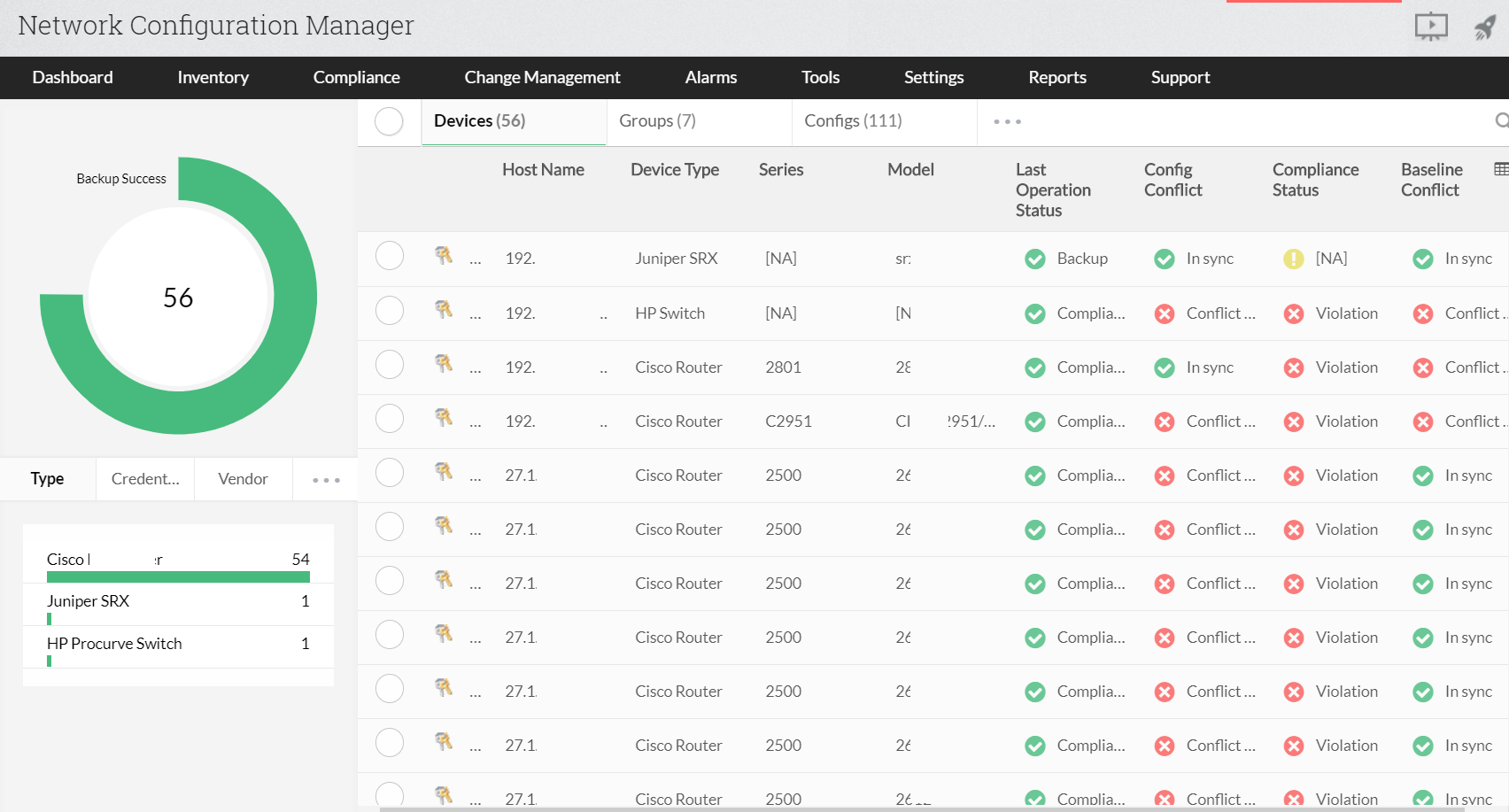Click credential keys icon in Juniper SRX row
The image size is (1509, 812).
(444, 256)
